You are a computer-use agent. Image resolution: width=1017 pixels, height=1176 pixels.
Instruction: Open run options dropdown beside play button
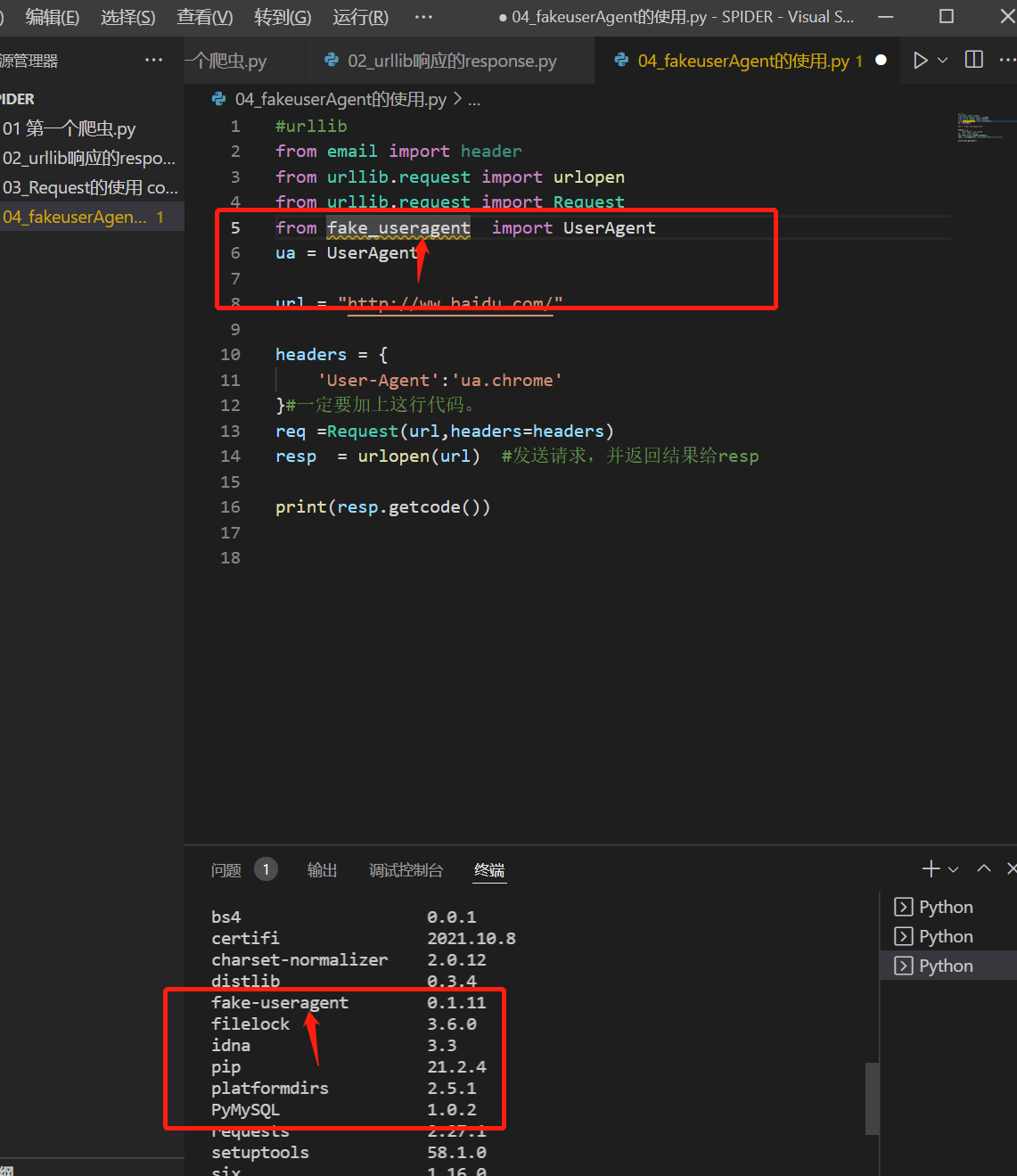pyautogui.click(x=942, y=61)
